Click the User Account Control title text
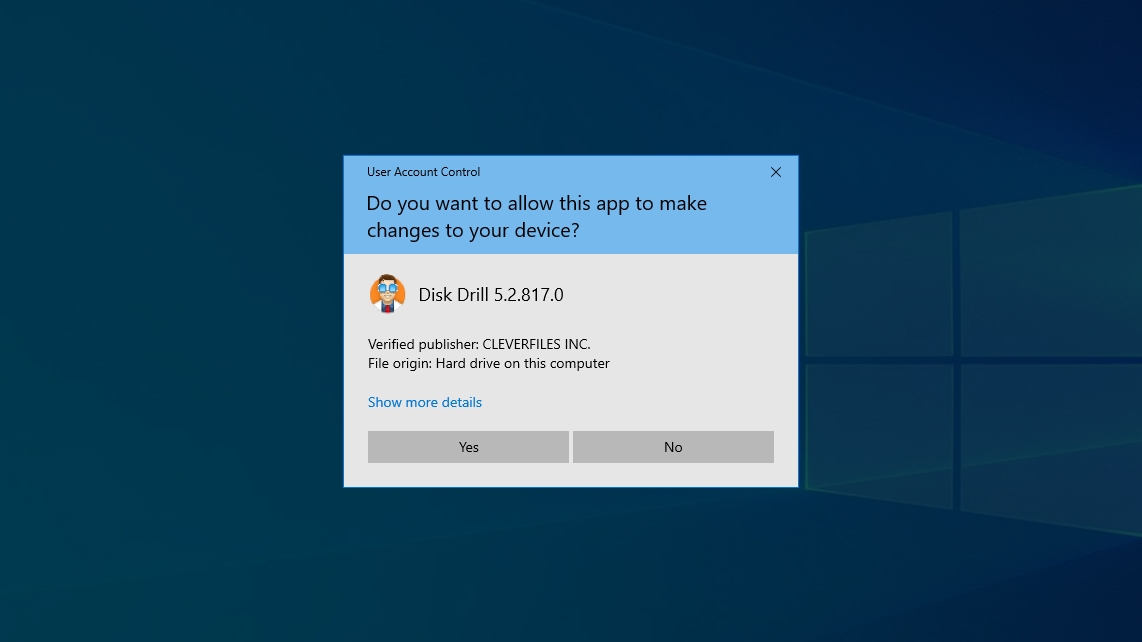This screenshot has width=1142, height=642. point(423,172)
